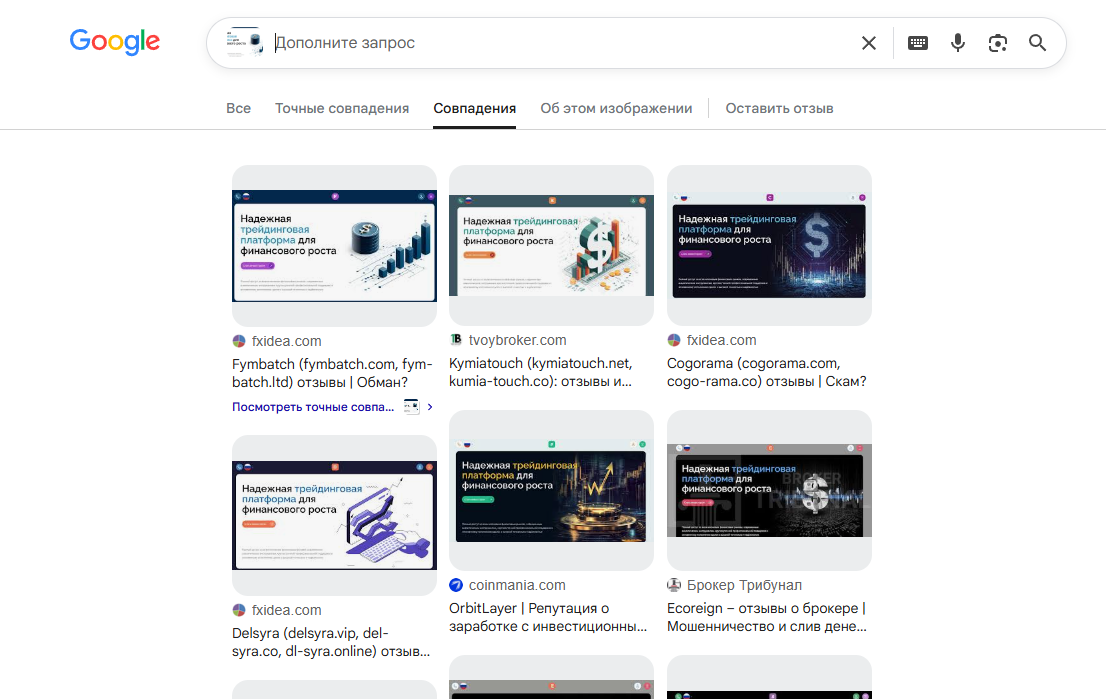Open the "Kymiatouch (kymiatouch.net..." result title
This screenshot has height=699, width=1106.
541,372
